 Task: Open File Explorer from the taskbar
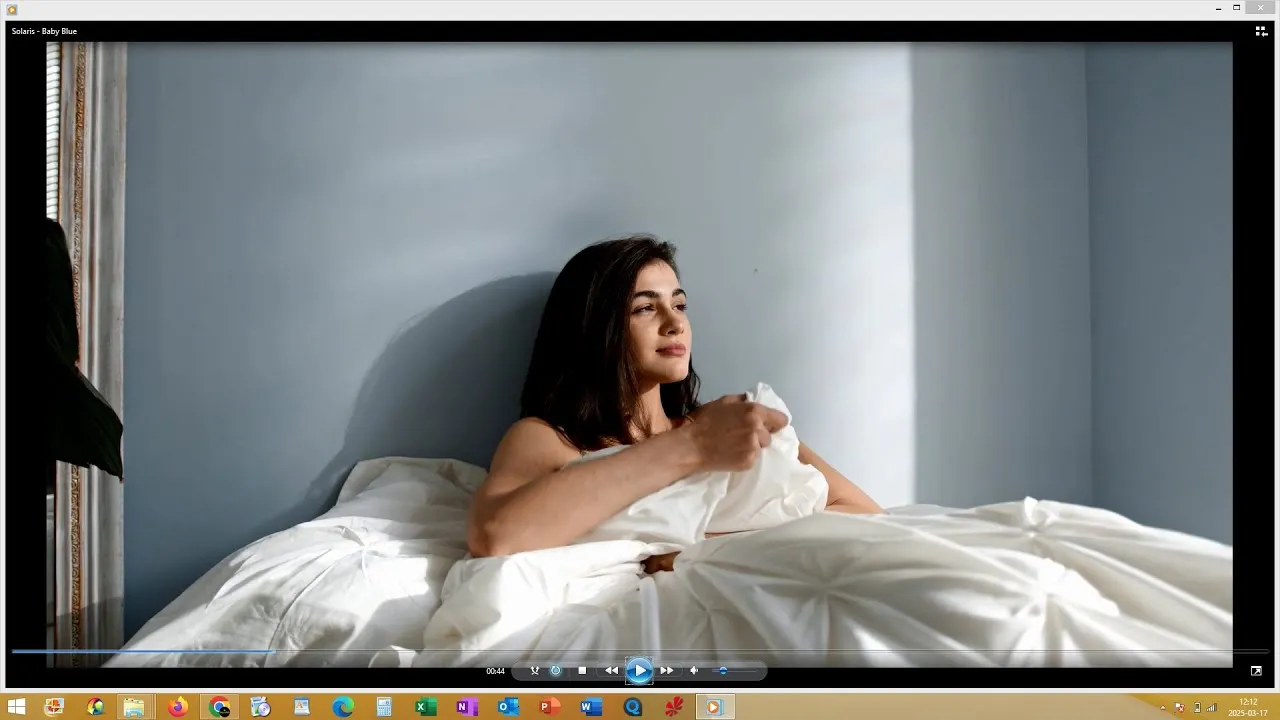[134, 707]
